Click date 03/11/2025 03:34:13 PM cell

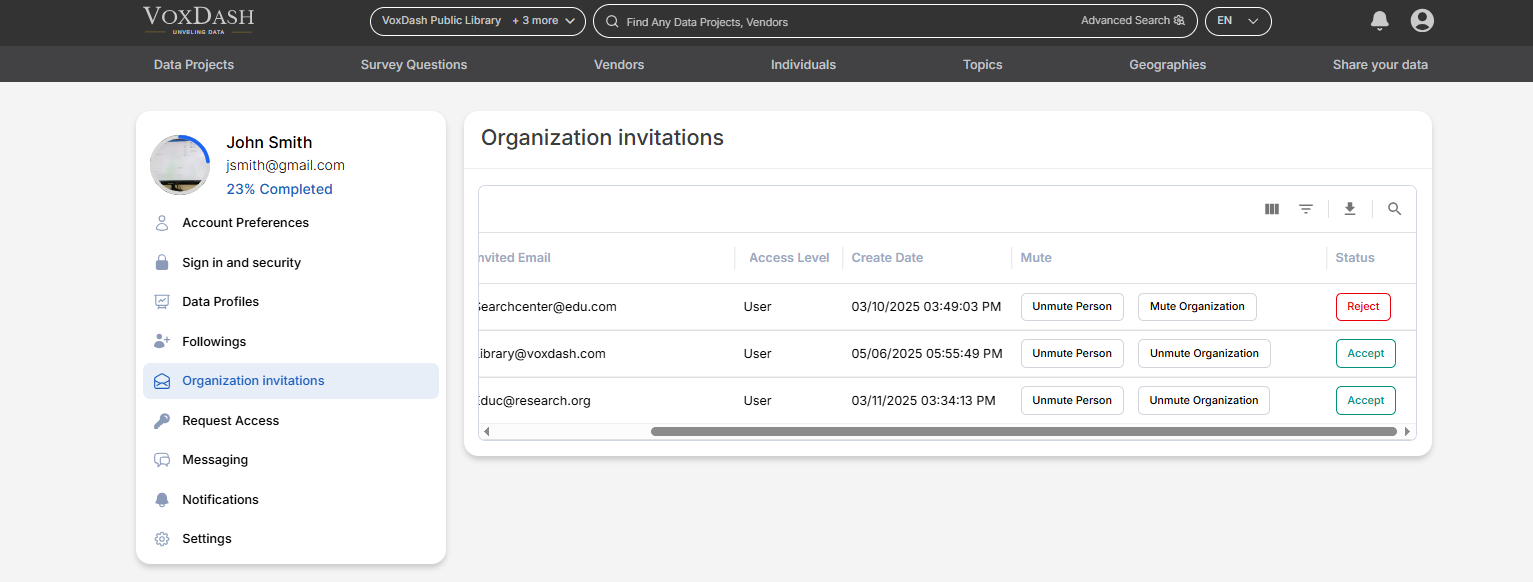coord(923,401)
